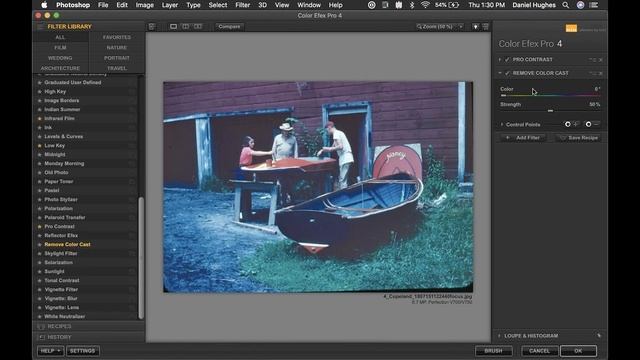Favorite star for Old Photo

40,173
